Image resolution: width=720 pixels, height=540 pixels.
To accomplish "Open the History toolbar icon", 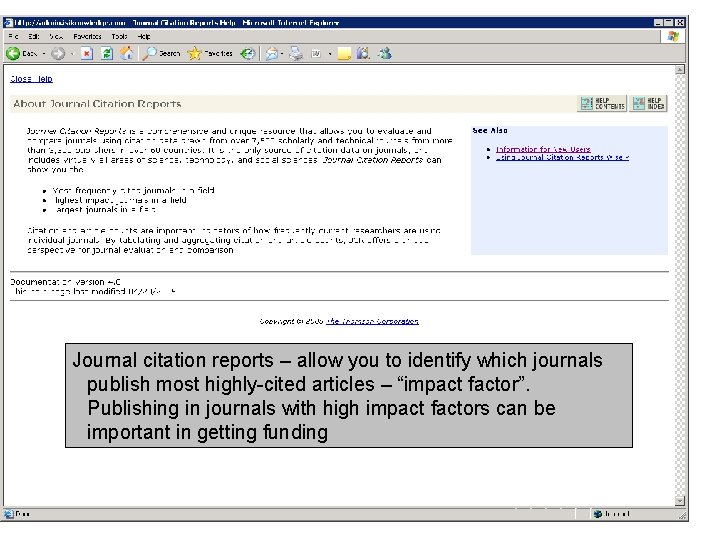I will click(x=248, y=54).
